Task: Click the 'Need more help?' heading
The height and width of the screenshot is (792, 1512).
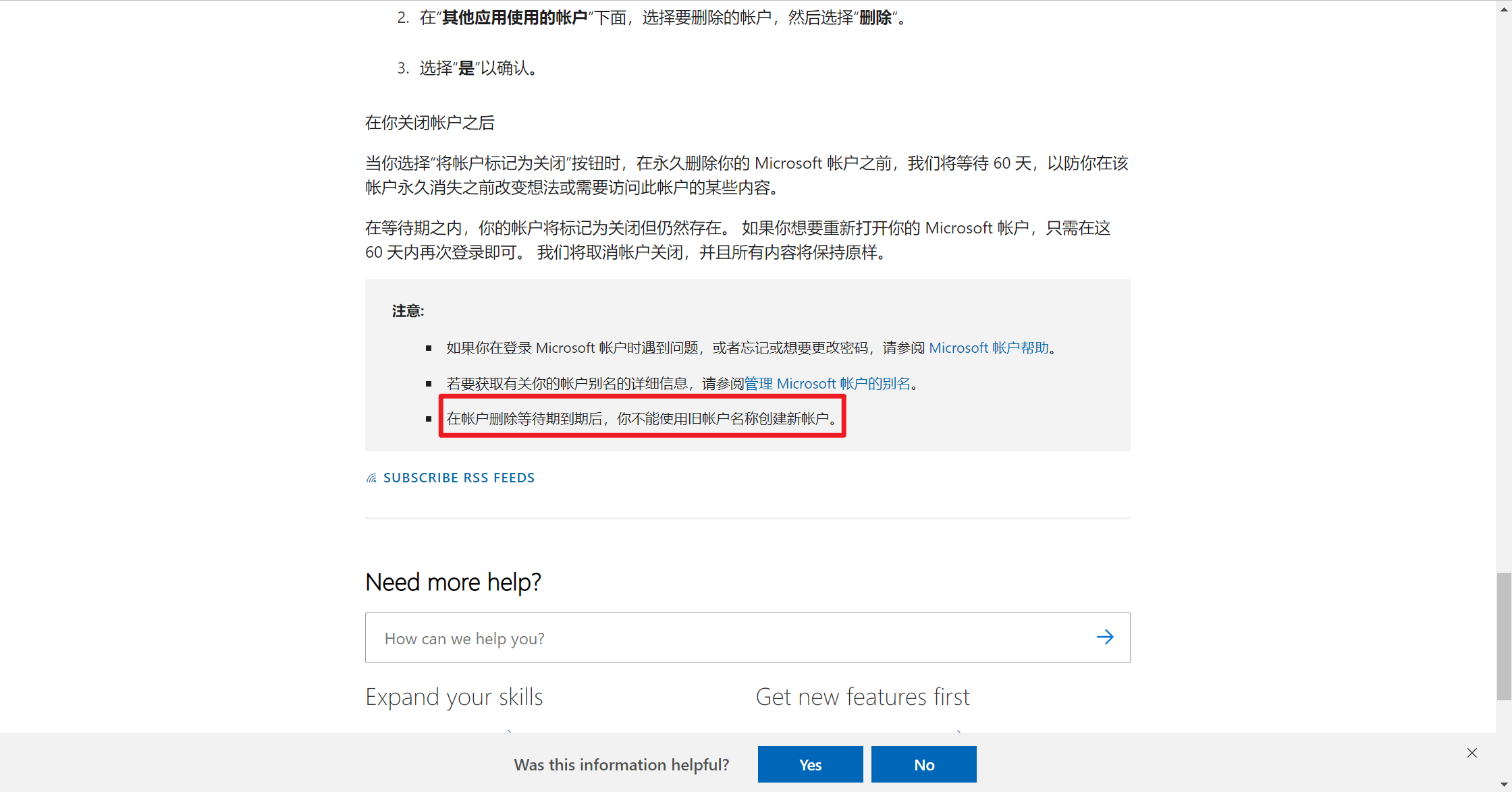Action: (453, 582)
